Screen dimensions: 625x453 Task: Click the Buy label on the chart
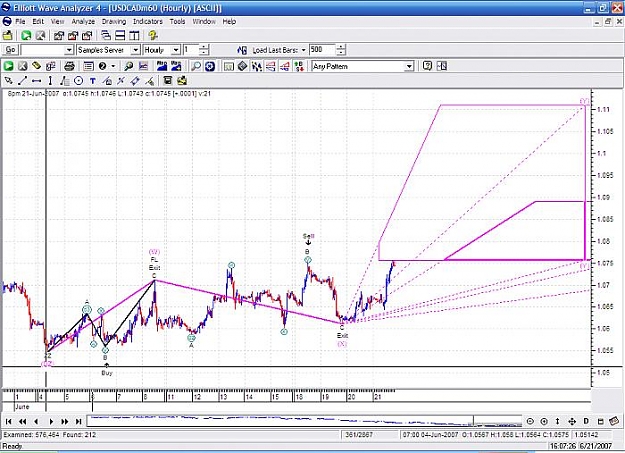point(107,373)
